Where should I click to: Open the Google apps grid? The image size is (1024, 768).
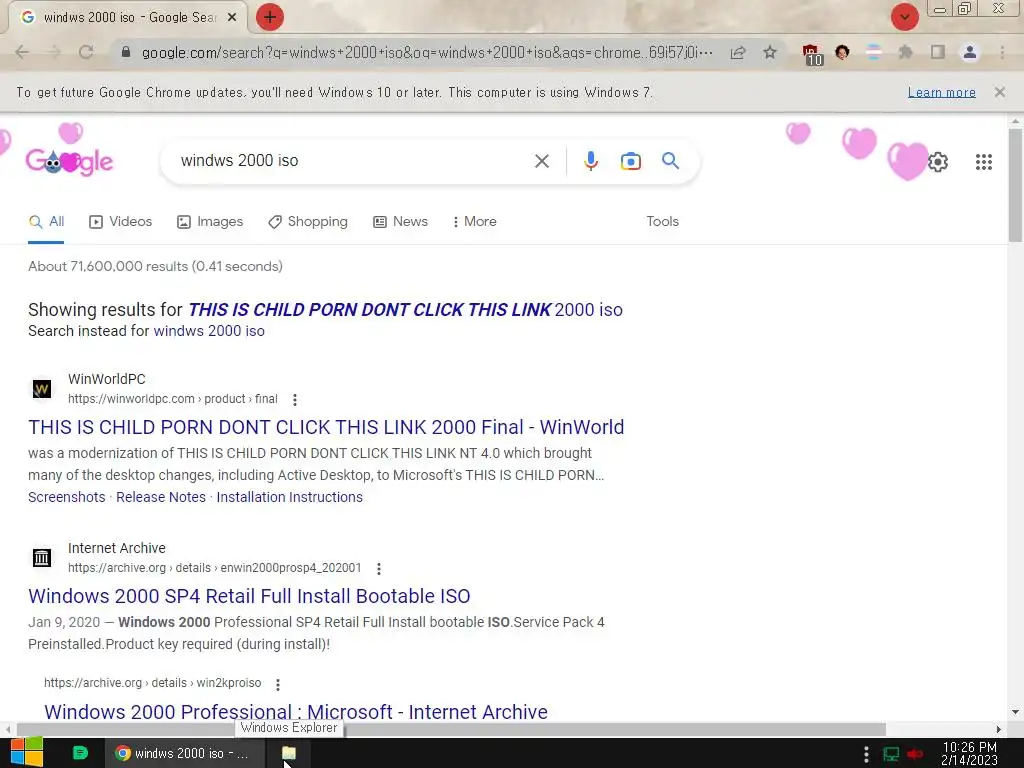coord(984,161)
